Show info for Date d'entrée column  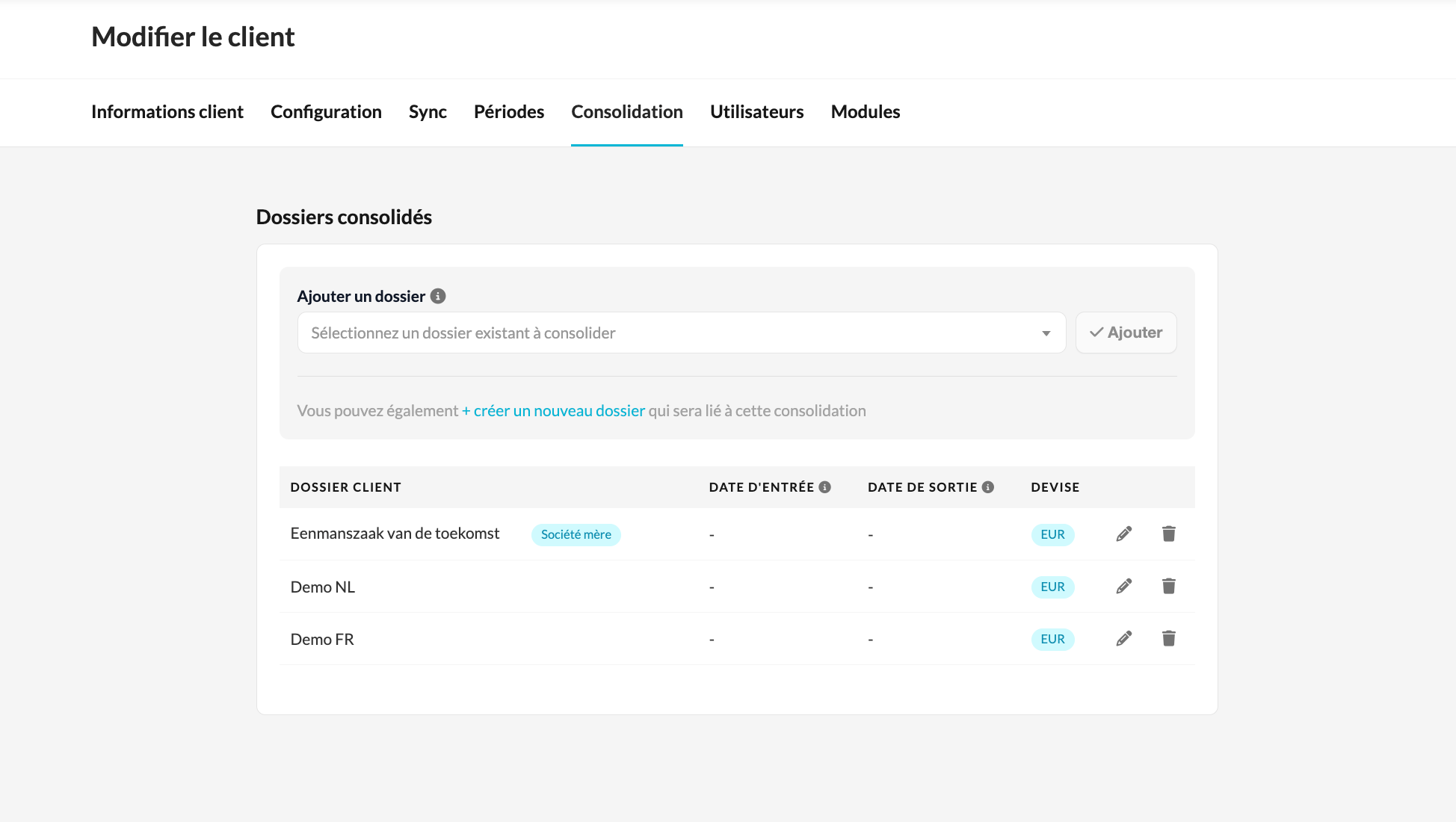(x=825, y=487)
